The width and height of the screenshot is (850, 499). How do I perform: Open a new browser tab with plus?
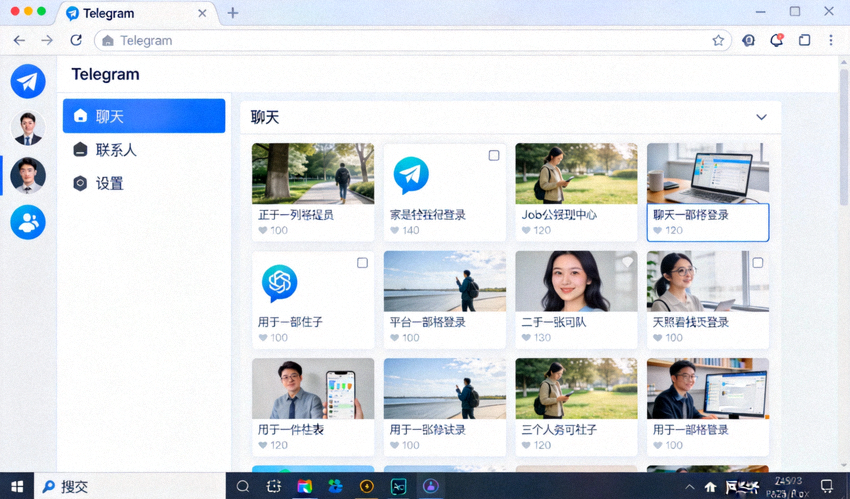(233, 13)
